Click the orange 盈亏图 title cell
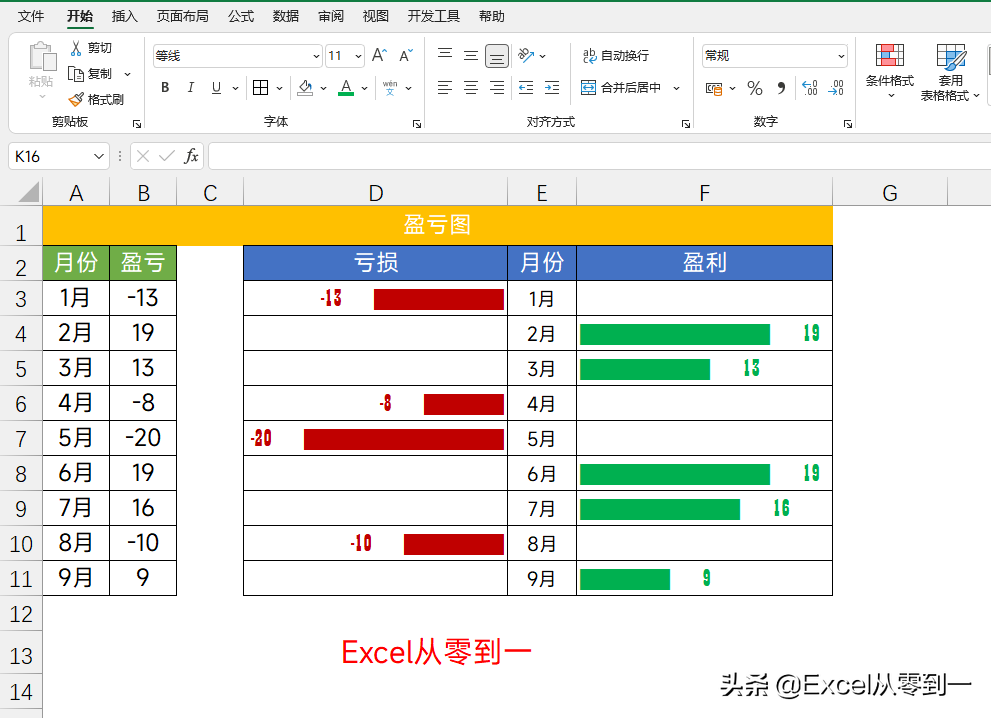The height and width of the screenshot is (718, 991). tap(437, 225)
